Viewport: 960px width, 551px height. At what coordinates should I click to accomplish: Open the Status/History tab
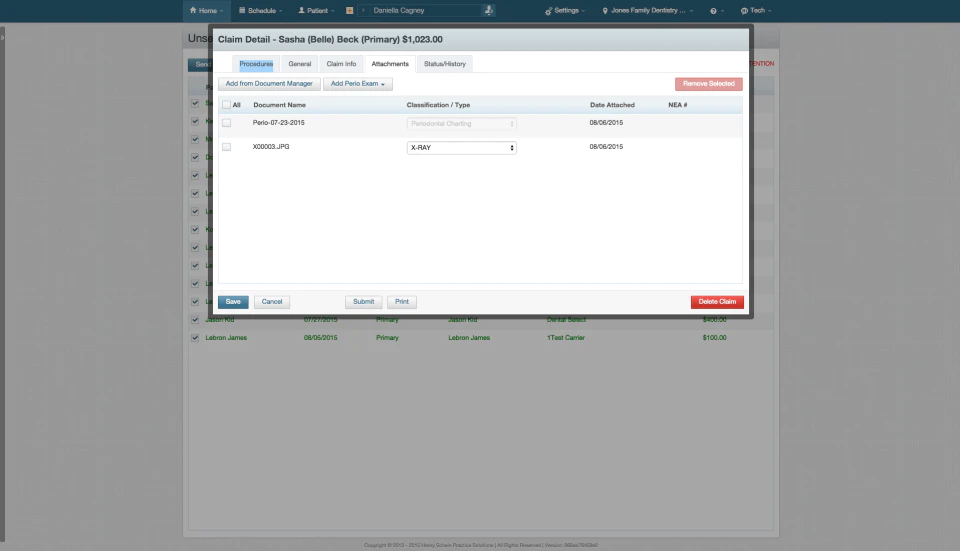point(445,64)
